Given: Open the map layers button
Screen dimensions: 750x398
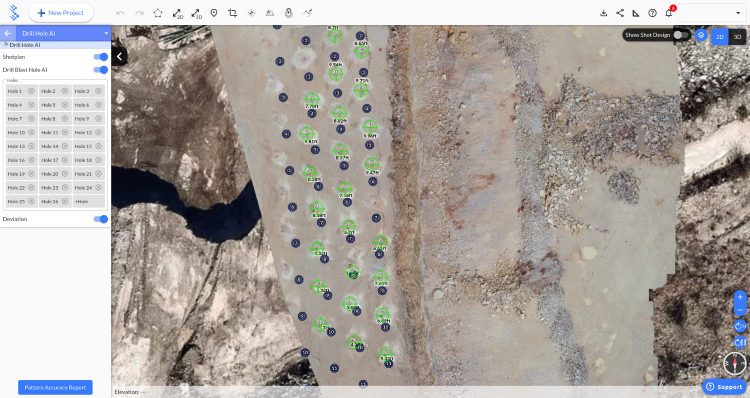Looking at the screenshot, I should [x=701, y=35].
